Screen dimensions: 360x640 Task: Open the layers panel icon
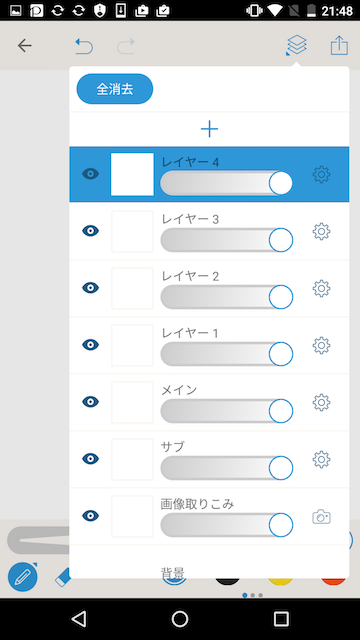click(x=297, y=45)
